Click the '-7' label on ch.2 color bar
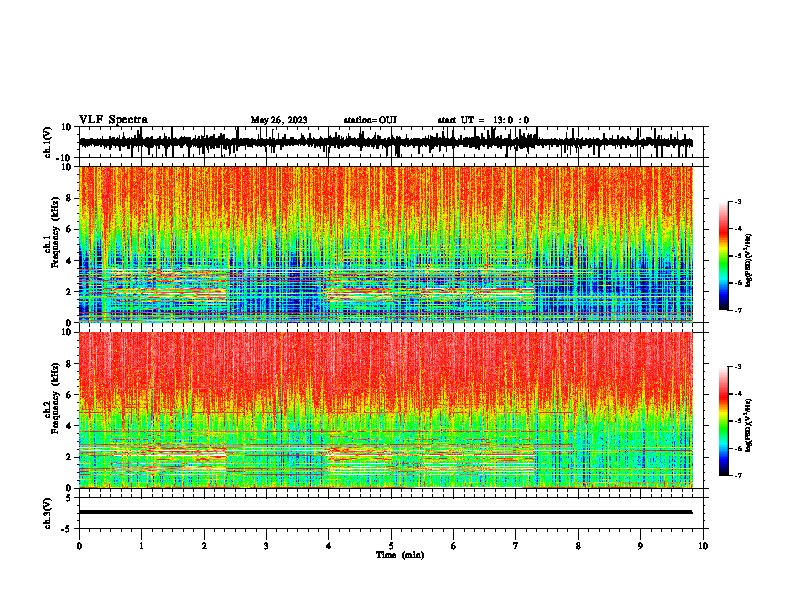This screenshot has width=792, height=612. pos(738,476)
